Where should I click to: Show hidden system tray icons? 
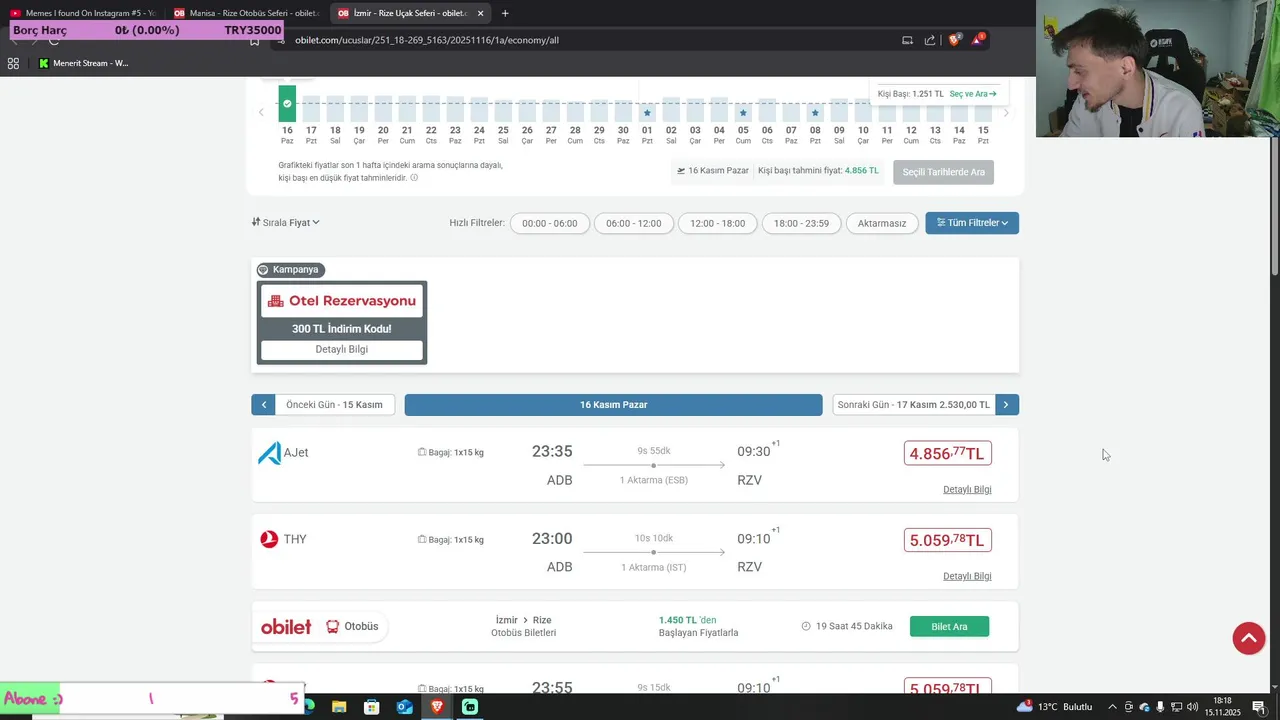pos(1112,707)
